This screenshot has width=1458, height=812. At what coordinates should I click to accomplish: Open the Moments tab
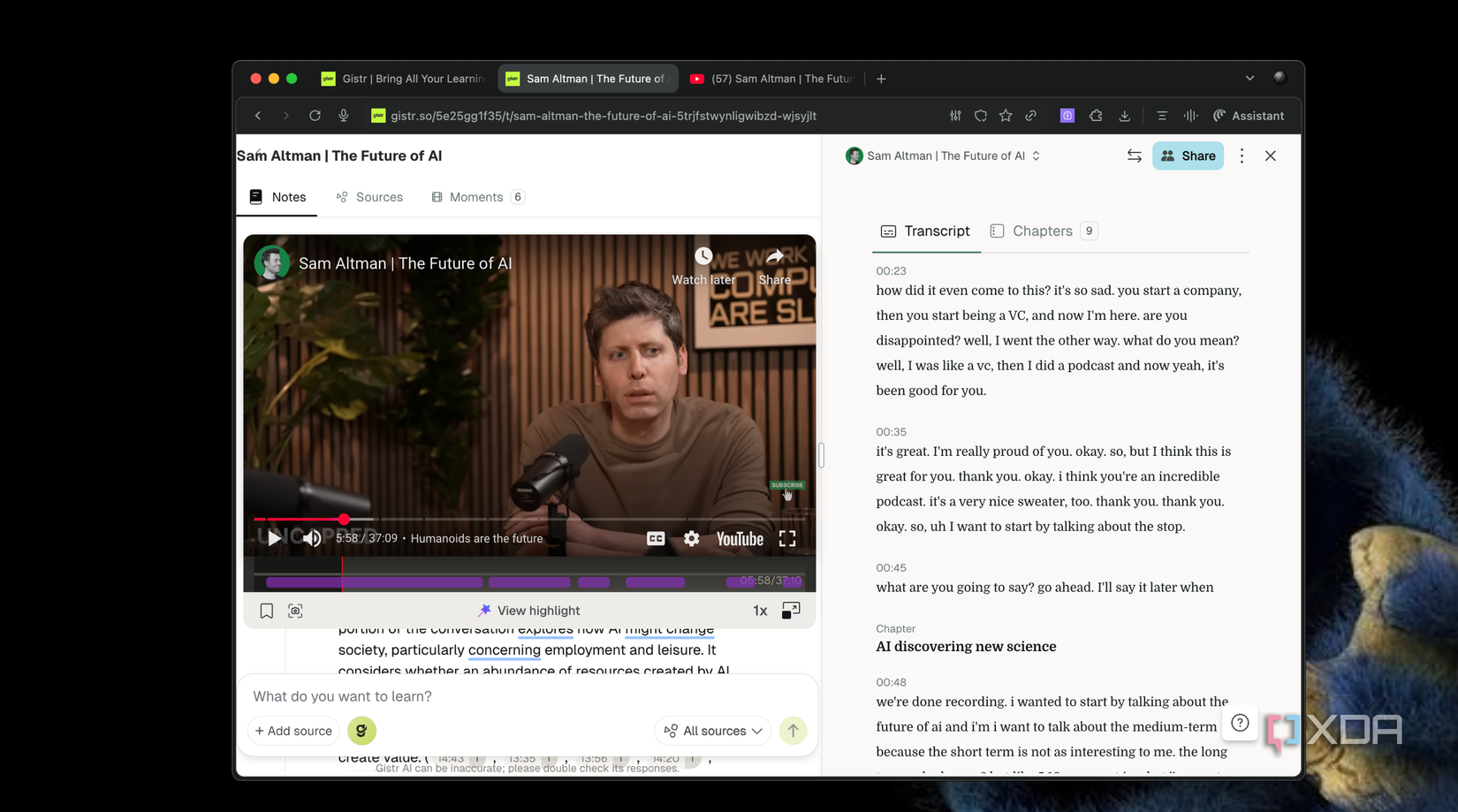coord(476,196)
